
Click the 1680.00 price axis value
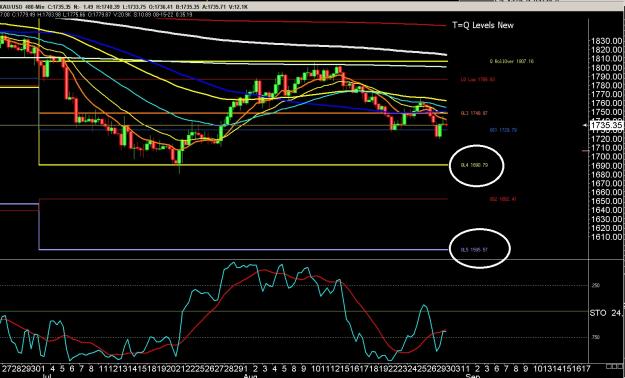606,175
